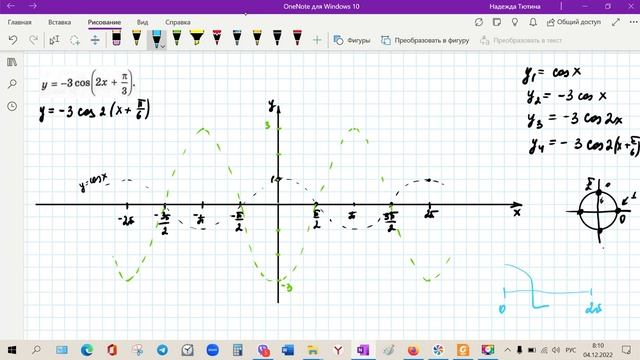
Task: Open the volume control in the tray
Action: pyautogui.click(x=556, y=350)
